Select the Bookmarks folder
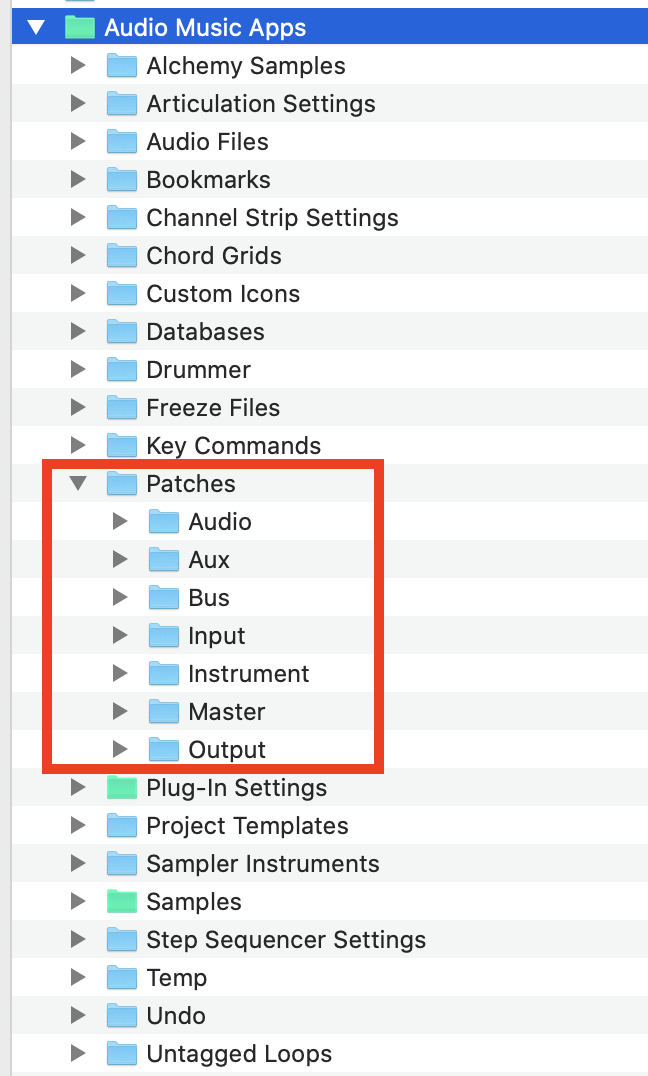 210,179
